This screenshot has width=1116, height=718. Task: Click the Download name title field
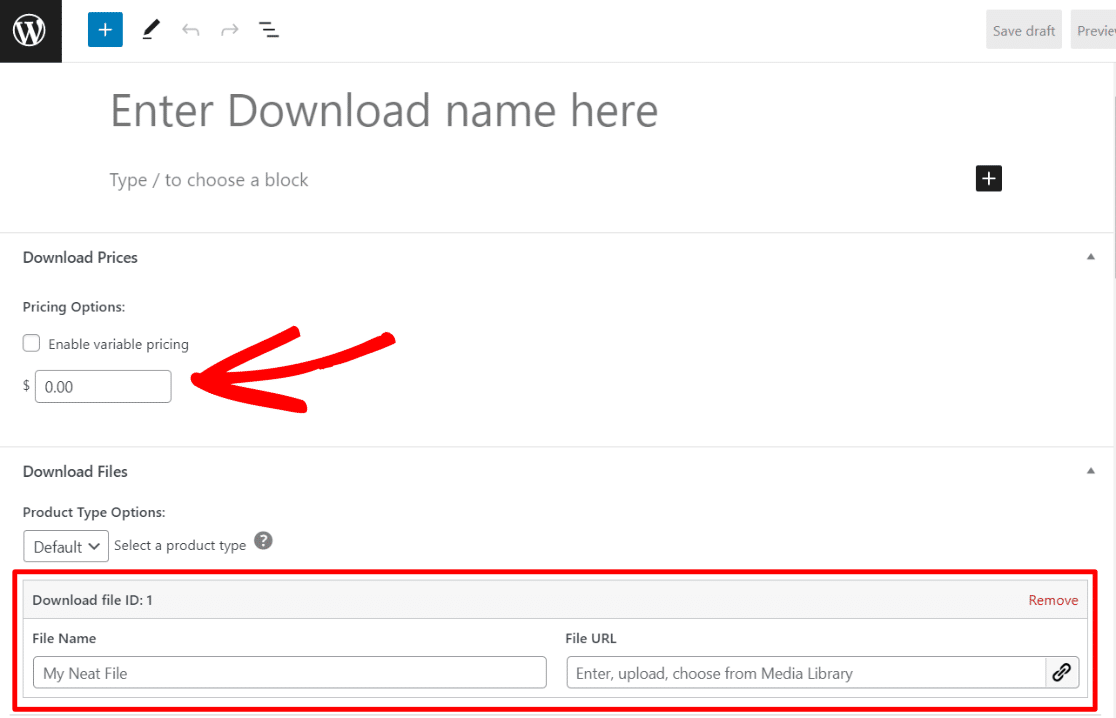pos(385,110)
